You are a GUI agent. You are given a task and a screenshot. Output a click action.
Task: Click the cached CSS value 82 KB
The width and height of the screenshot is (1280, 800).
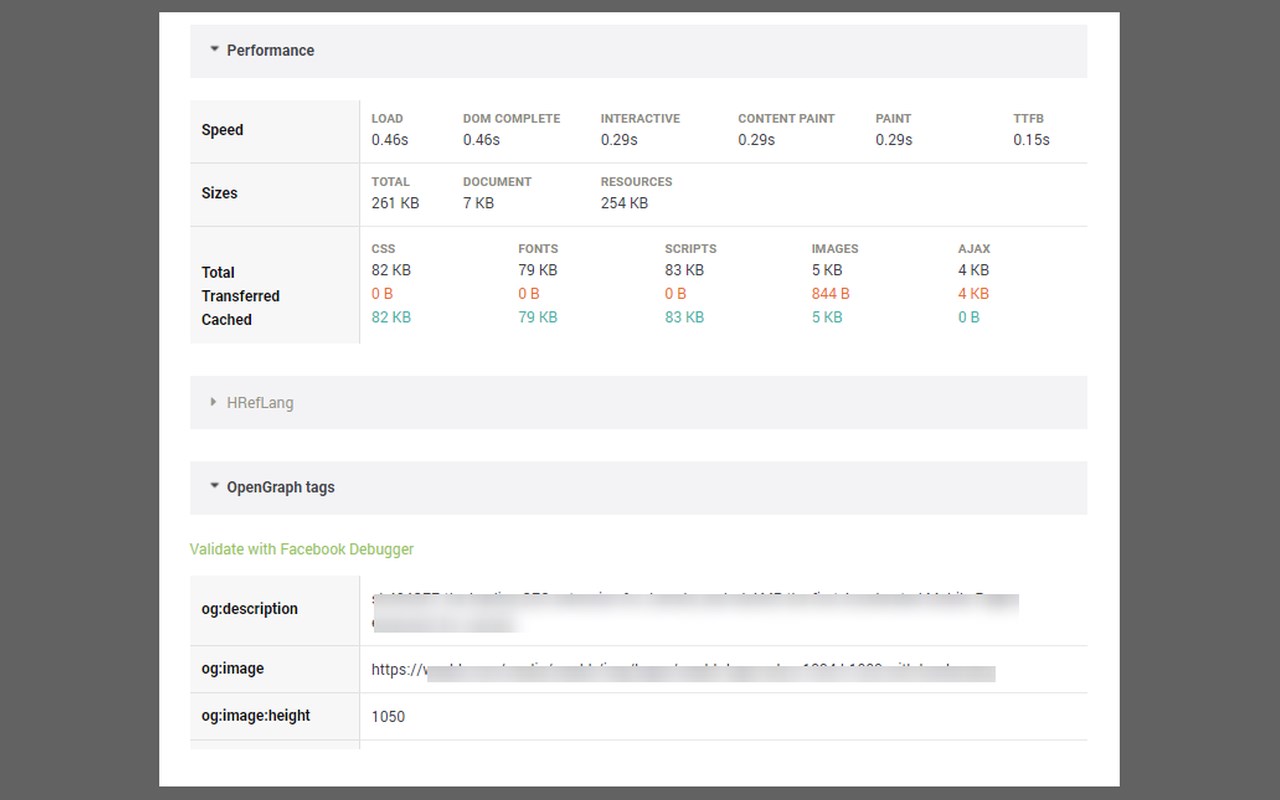pos(391,317)
